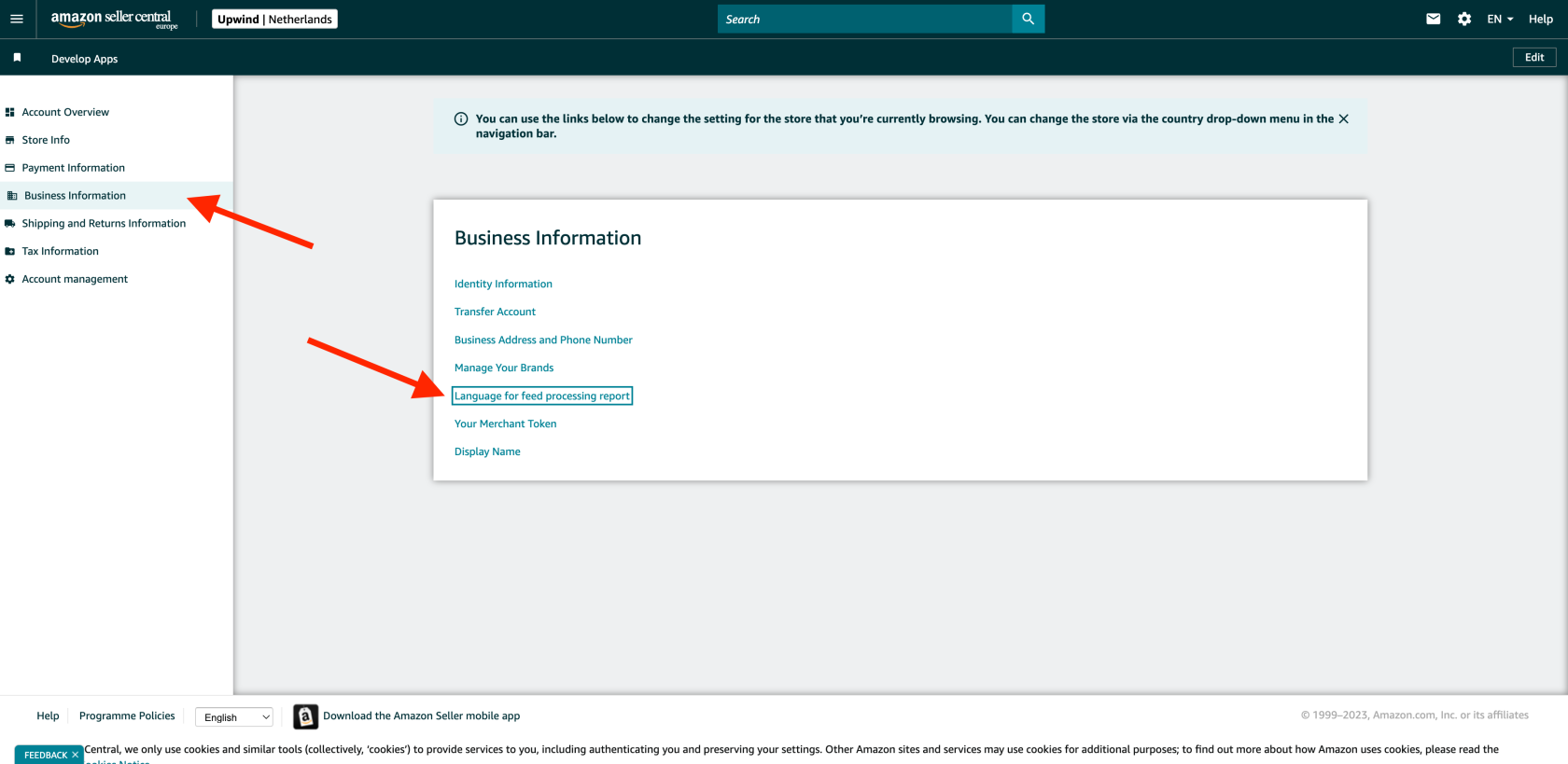The width and height of the screenshot is (1568, 764).
Task: Open Language for feed processing report link
Action: 542,396
